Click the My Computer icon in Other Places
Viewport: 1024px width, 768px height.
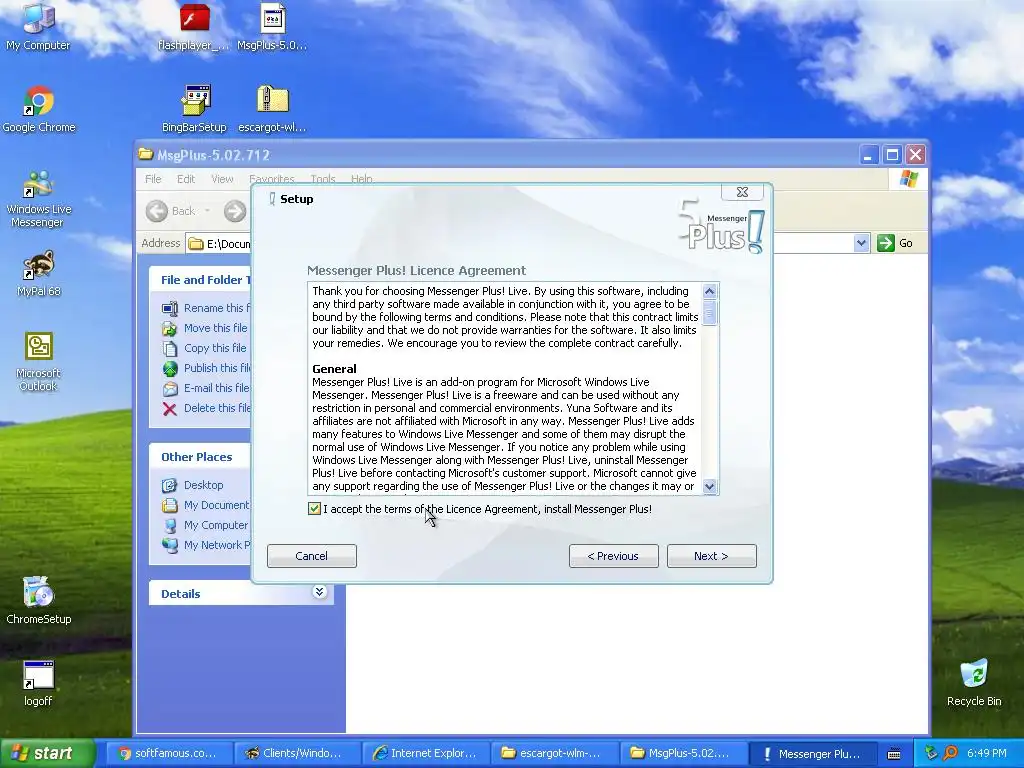pyautogui.click(x=170, y=526)
